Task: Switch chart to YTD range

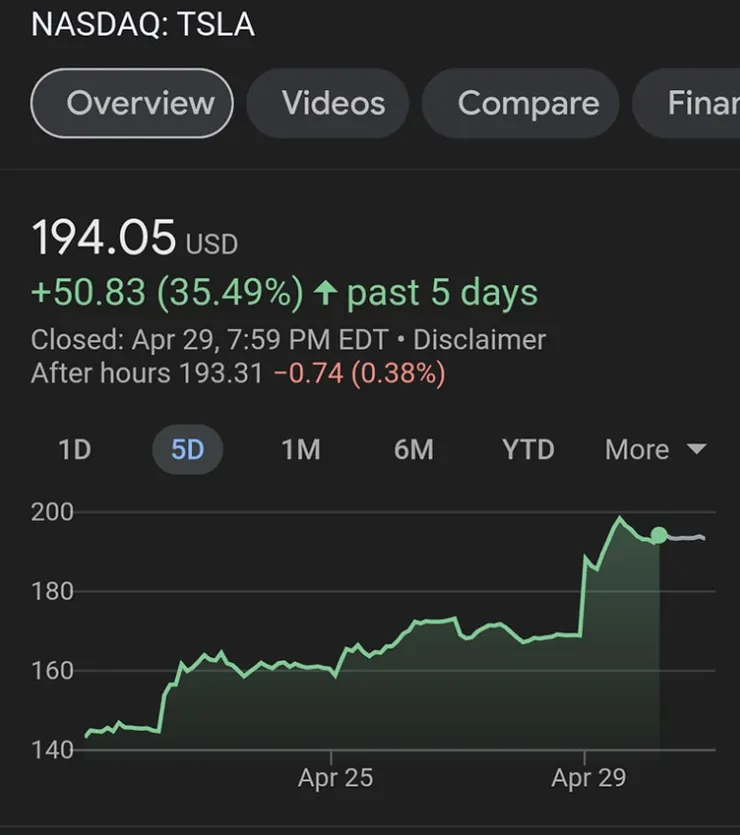Action: [527, 450]
